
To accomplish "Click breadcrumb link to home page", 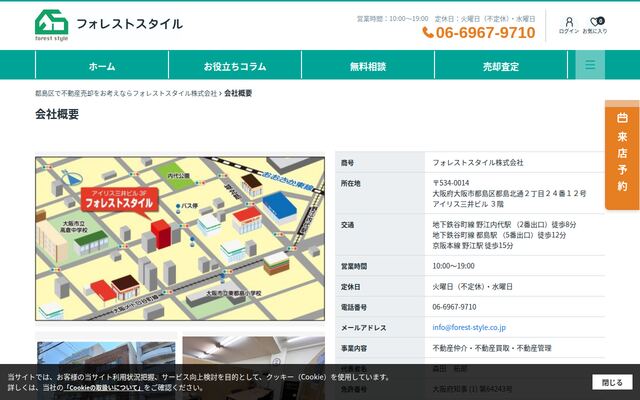I will [126, 93].
